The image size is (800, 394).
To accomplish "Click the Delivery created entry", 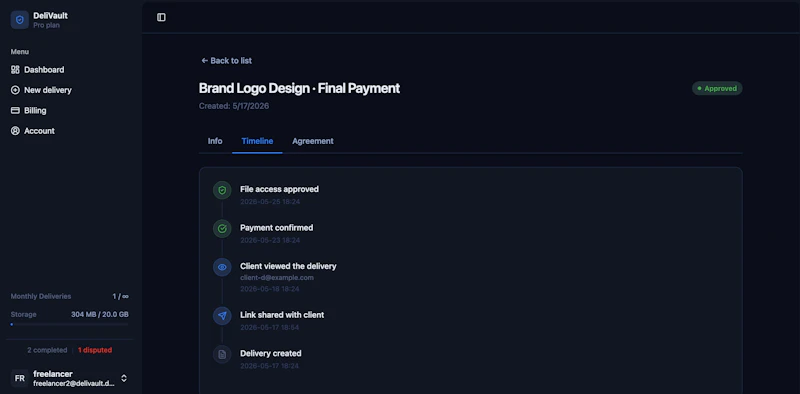I will 270,353.
